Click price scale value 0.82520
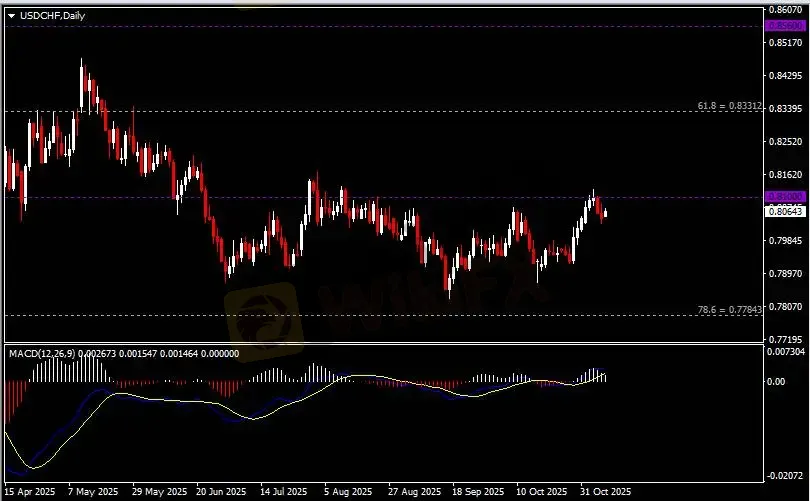The image size is (810, 501). pos(786,142)
